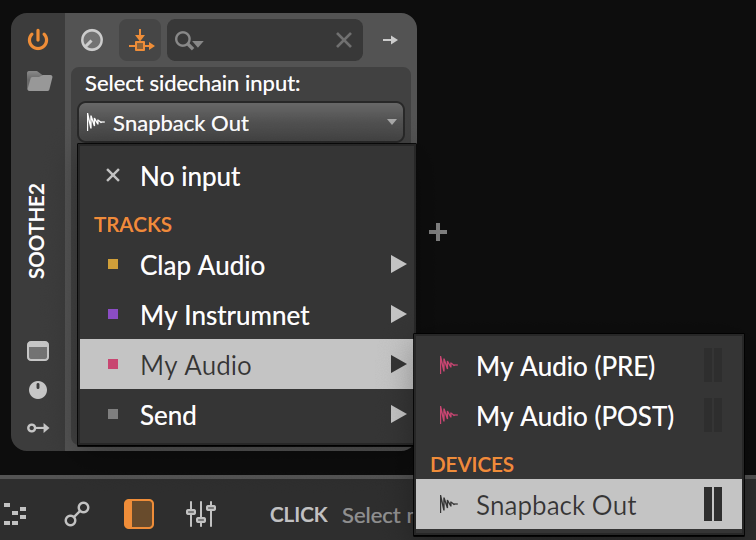Toggle the orange panel view button in footer
Viewport: 756px width, 540px height.
tap(139, 514)
